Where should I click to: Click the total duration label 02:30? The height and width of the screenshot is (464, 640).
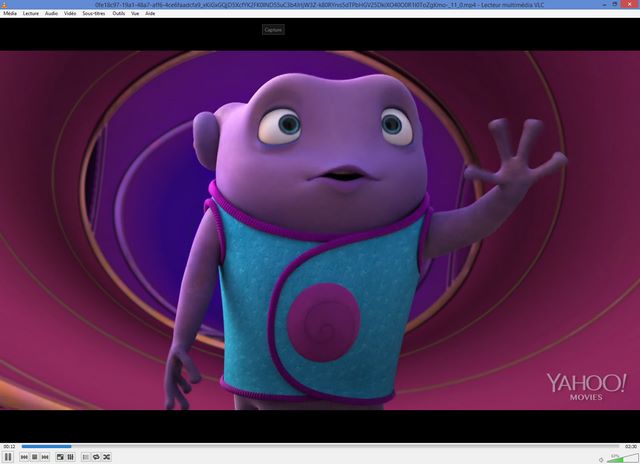point(630,446)
